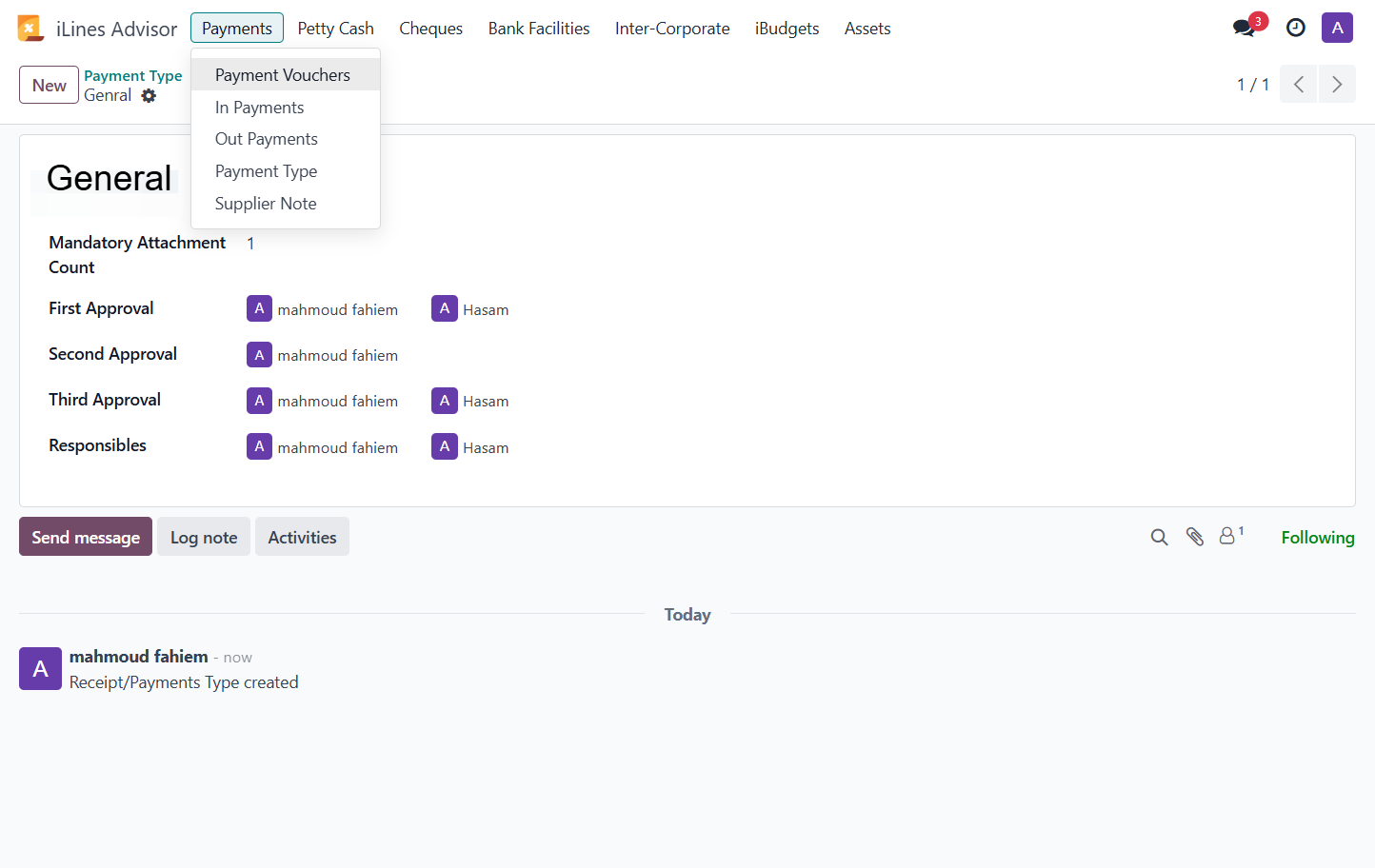Choose Supplier Note menu entry
This screenshot has width=1375, height=868.
click(286, 204)
